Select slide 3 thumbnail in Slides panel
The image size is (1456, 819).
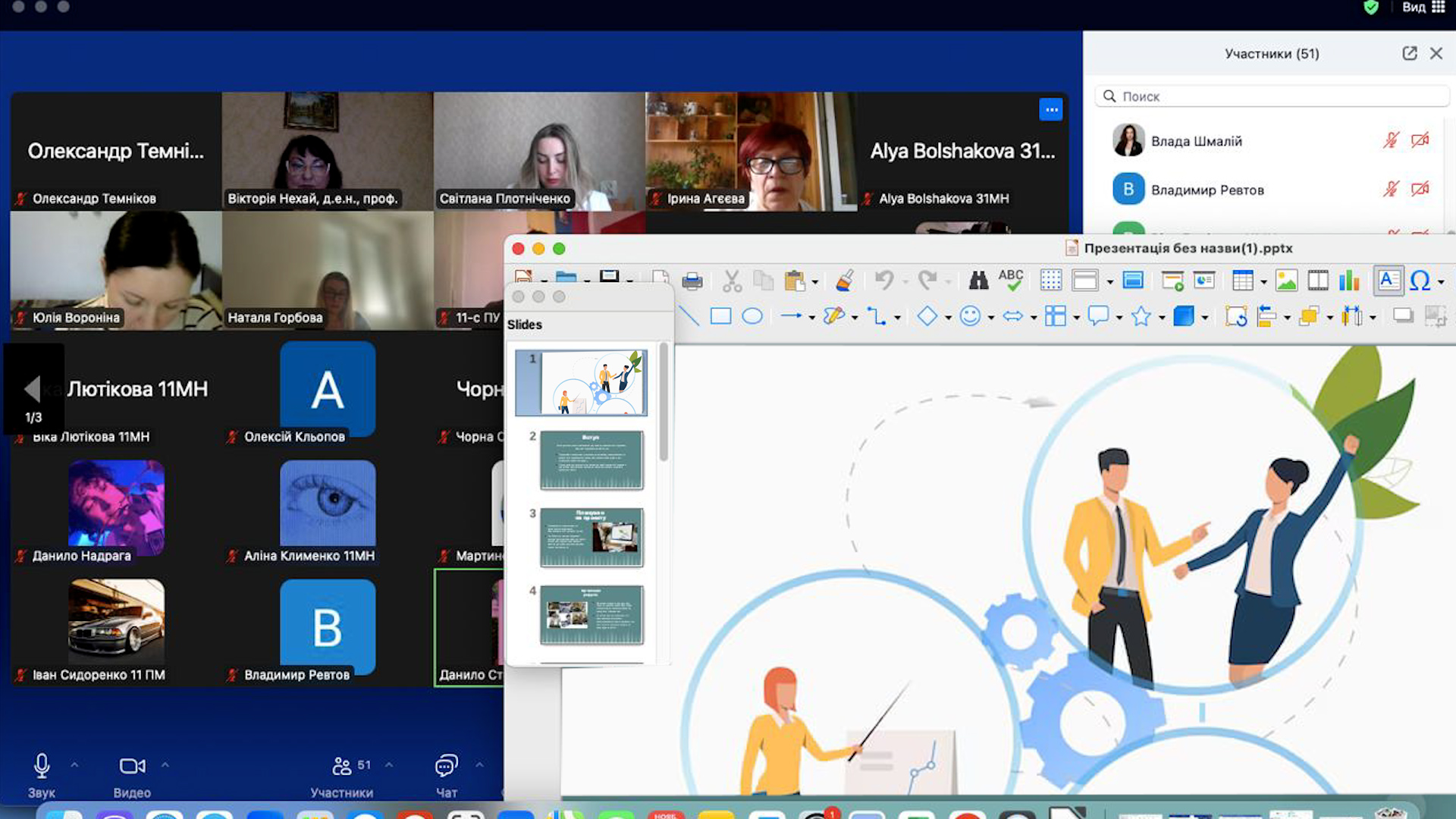[591, 538]
